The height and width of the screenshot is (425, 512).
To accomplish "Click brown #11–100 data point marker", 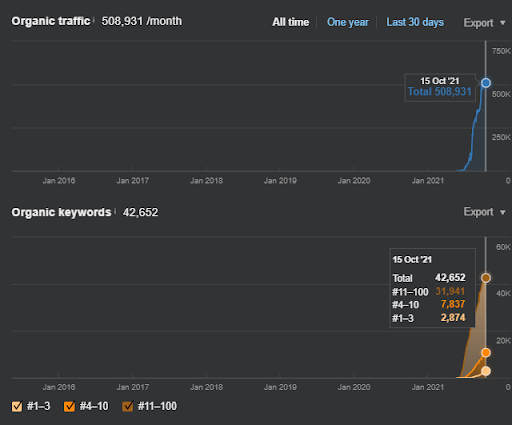I will [x=486, y=278].
